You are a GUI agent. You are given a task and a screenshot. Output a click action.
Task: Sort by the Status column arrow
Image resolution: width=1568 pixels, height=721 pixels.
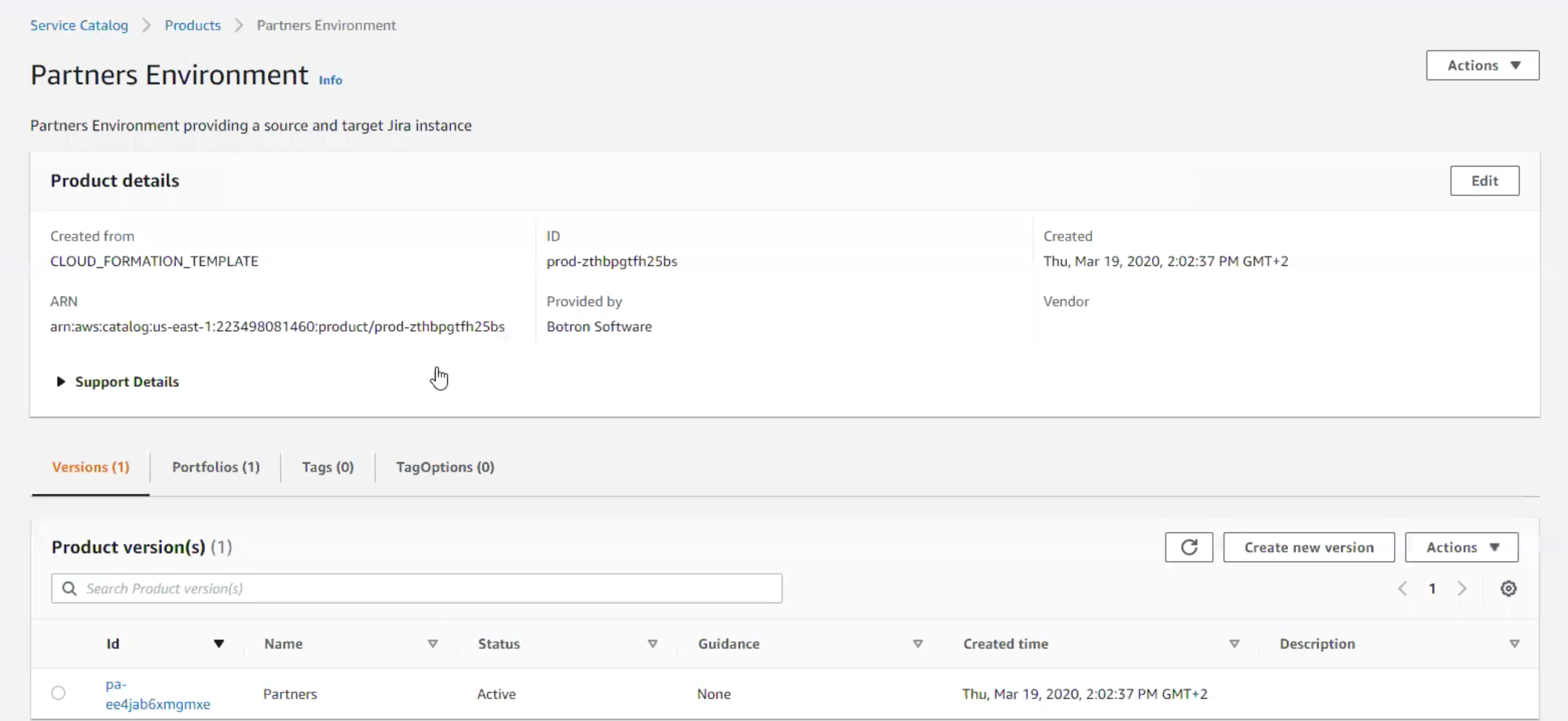click(x=652, y=644)
